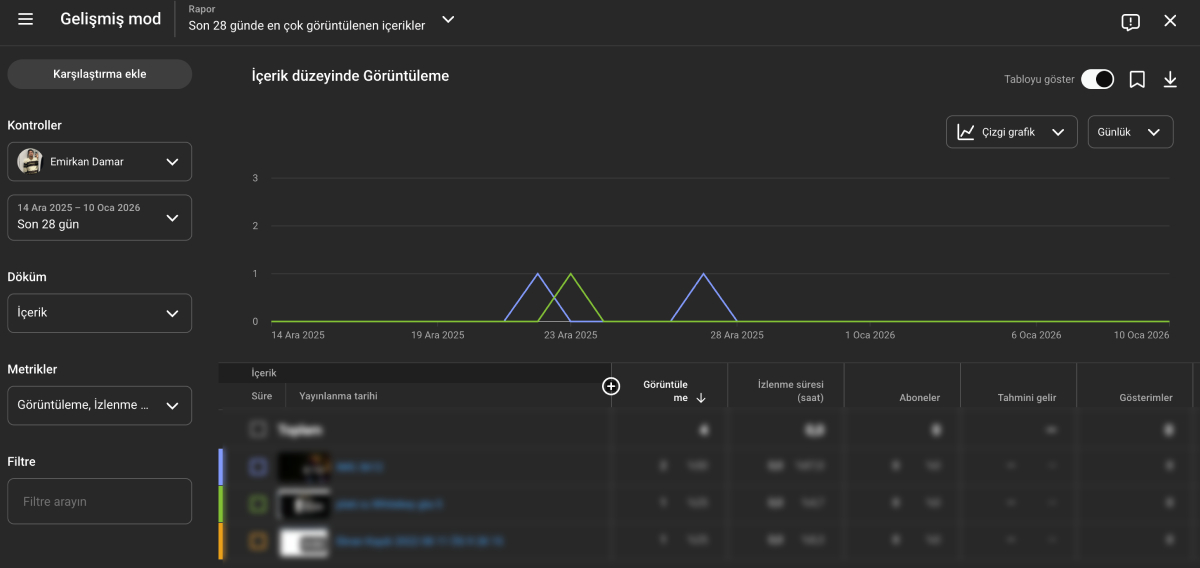Sort by İzlenme süresi column header

coord(790,391)
